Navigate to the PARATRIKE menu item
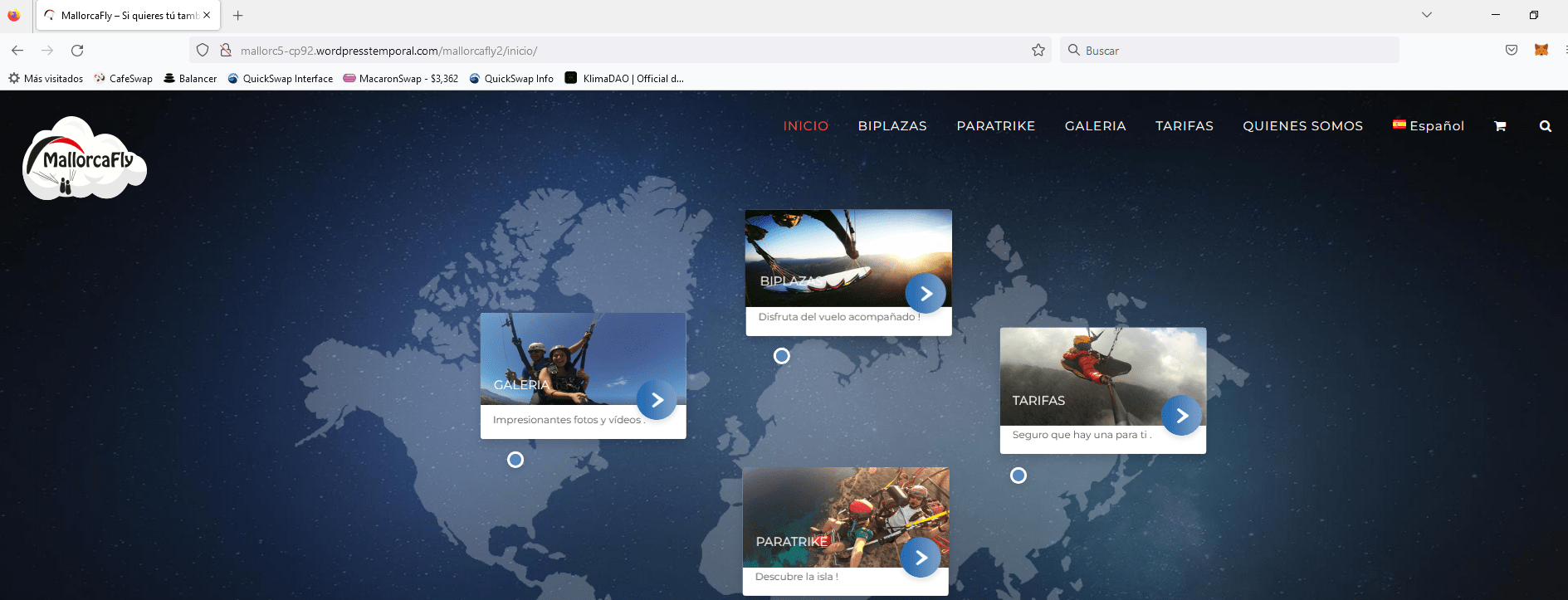Viewport: 1568px width, 600px height. pyautogui.click(x=996, y=126)
